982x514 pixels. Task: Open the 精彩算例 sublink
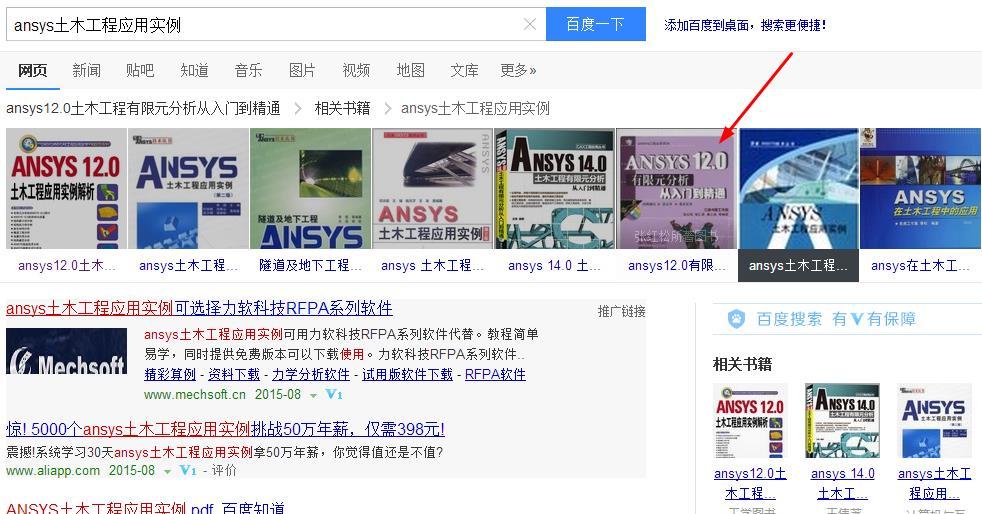tap(170, 374)
